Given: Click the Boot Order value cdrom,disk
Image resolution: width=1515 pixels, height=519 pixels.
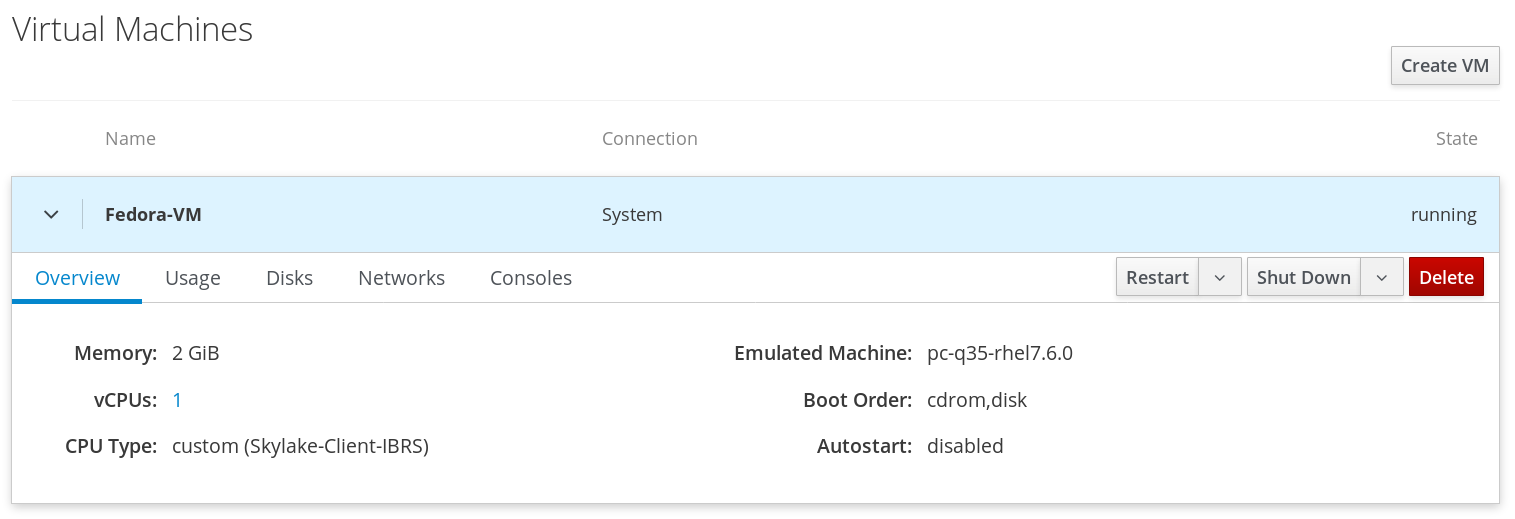Looking at the screenshot, I should 976,400.
